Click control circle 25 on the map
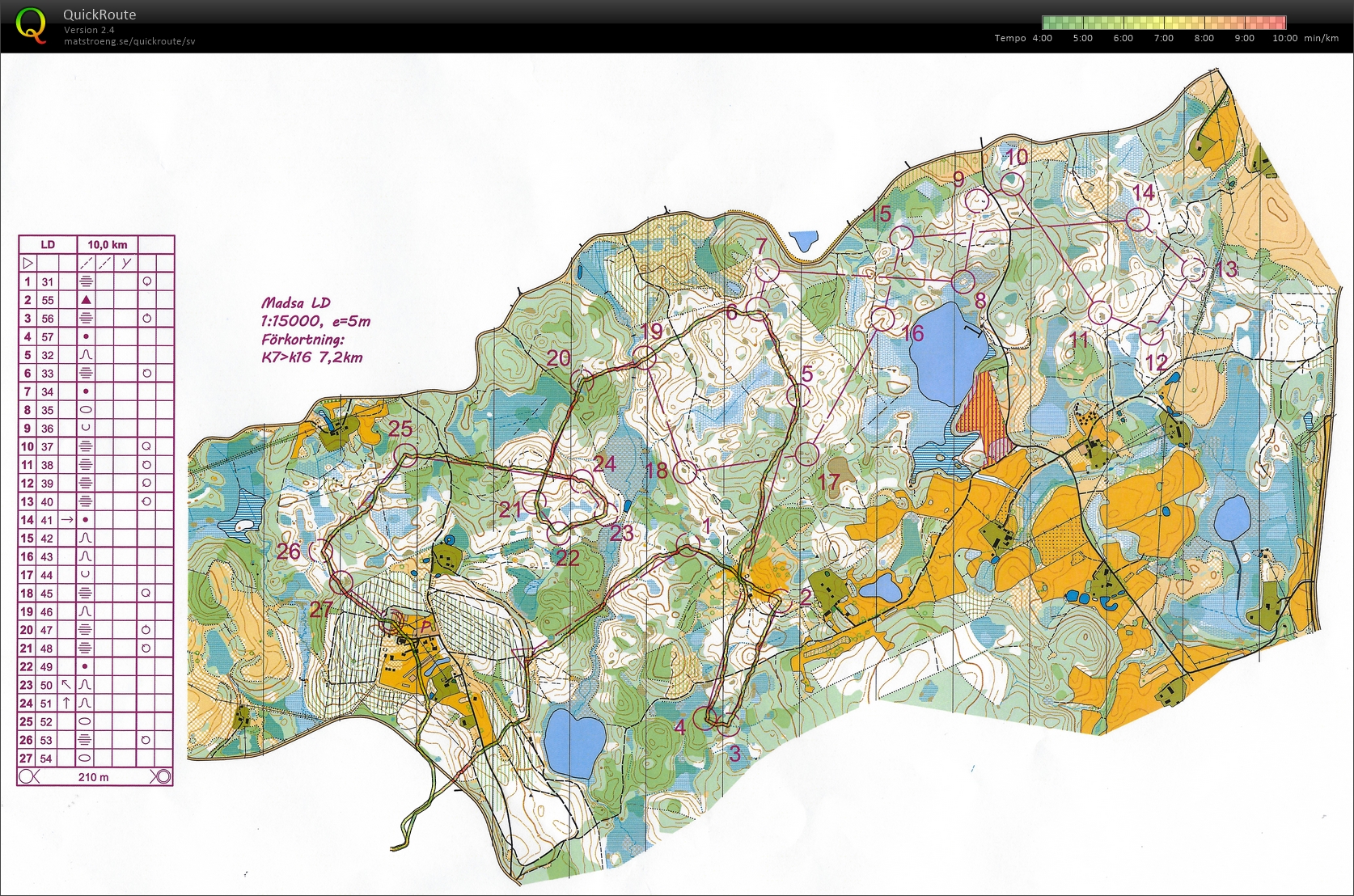 click(405, 455)
